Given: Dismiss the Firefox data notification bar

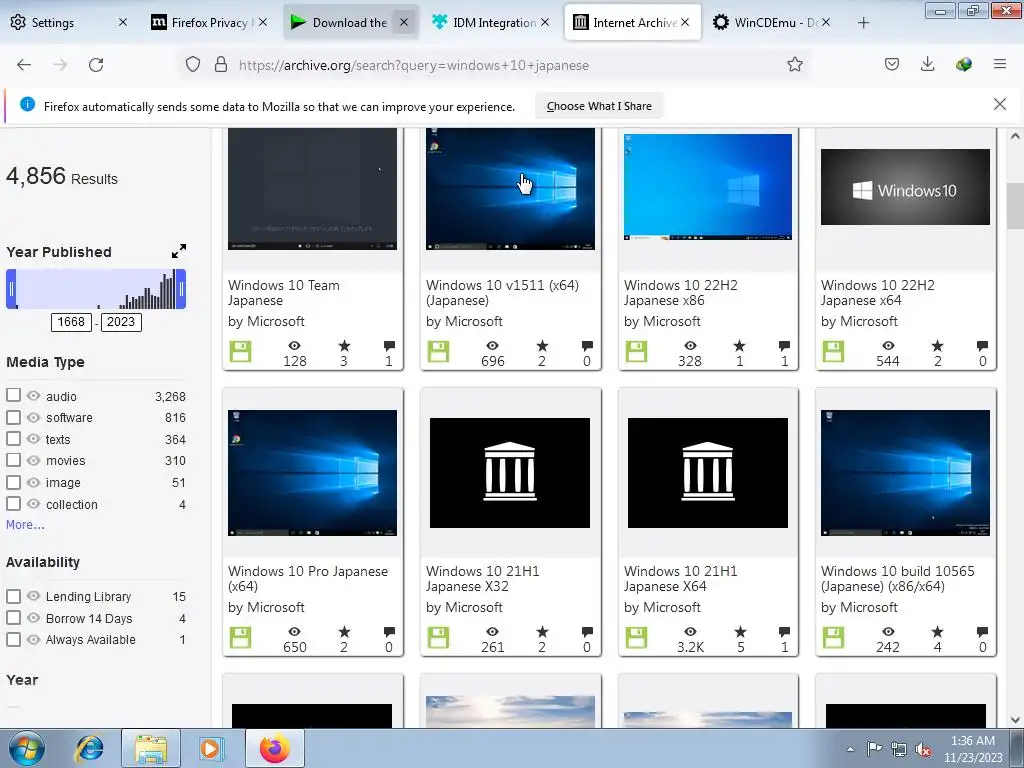Looking at the screenshot, I should click(x=1000, y=104).
